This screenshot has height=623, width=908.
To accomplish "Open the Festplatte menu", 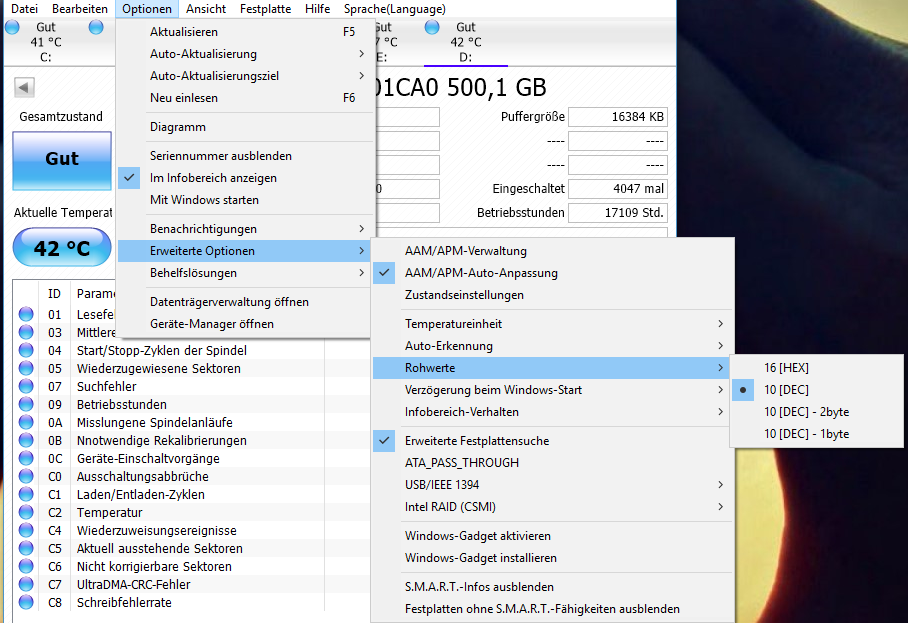I will pos(266,9).
